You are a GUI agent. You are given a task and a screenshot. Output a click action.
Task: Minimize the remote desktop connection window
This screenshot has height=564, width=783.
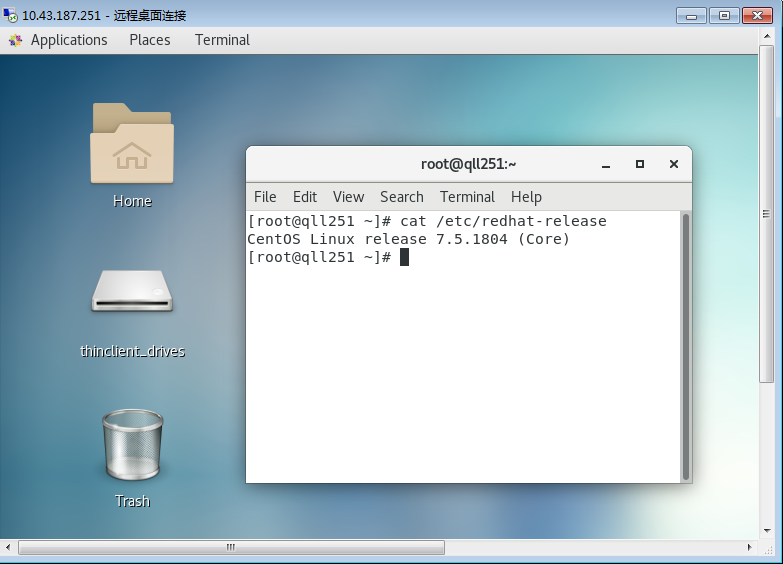(691, 16)
